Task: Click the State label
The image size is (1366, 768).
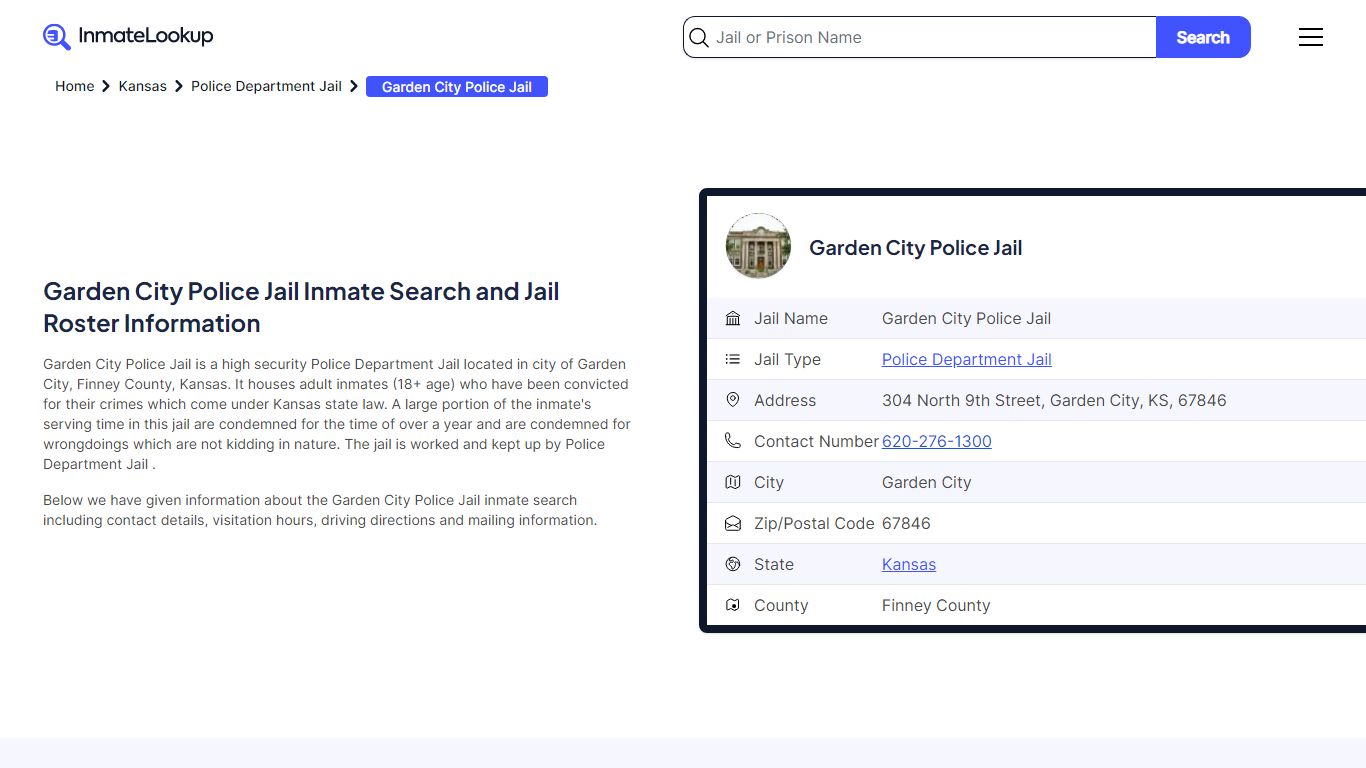Action: coord(774,564)
